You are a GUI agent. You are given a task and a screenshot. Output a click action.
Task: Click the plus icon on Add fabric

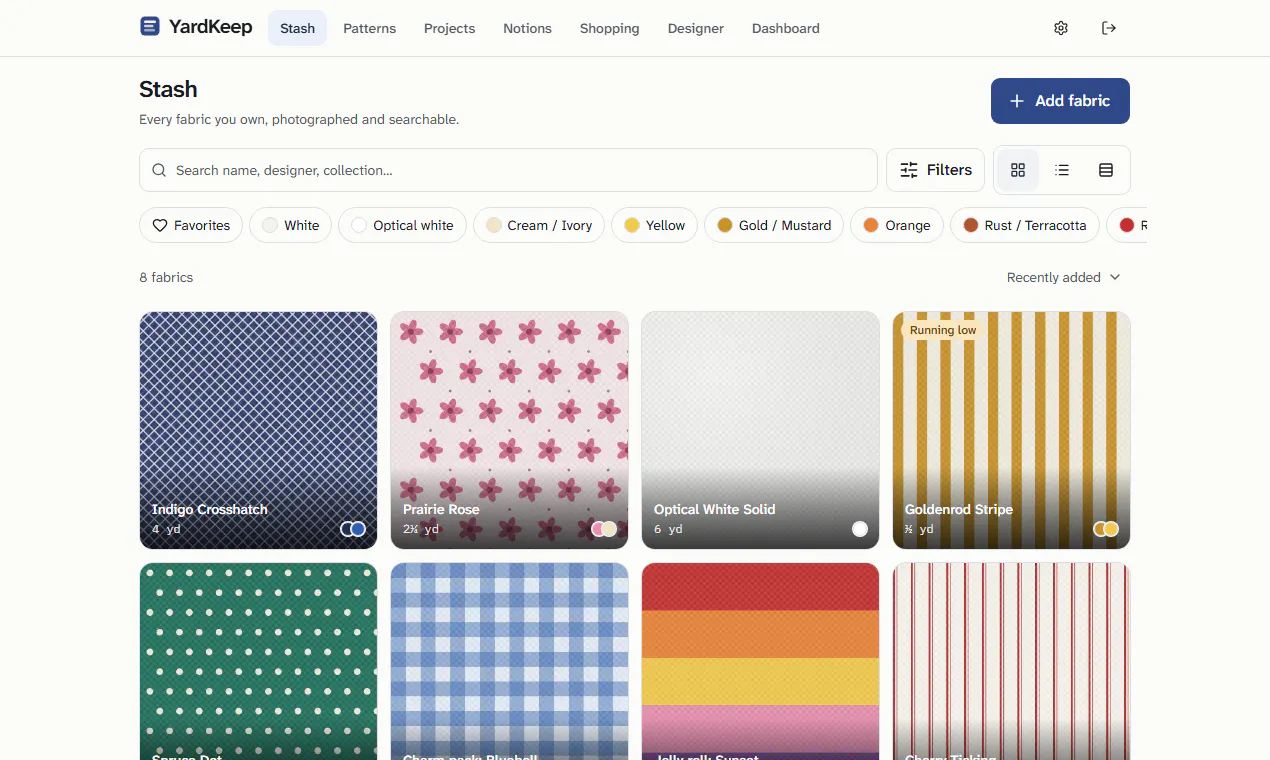(1017, 101)
